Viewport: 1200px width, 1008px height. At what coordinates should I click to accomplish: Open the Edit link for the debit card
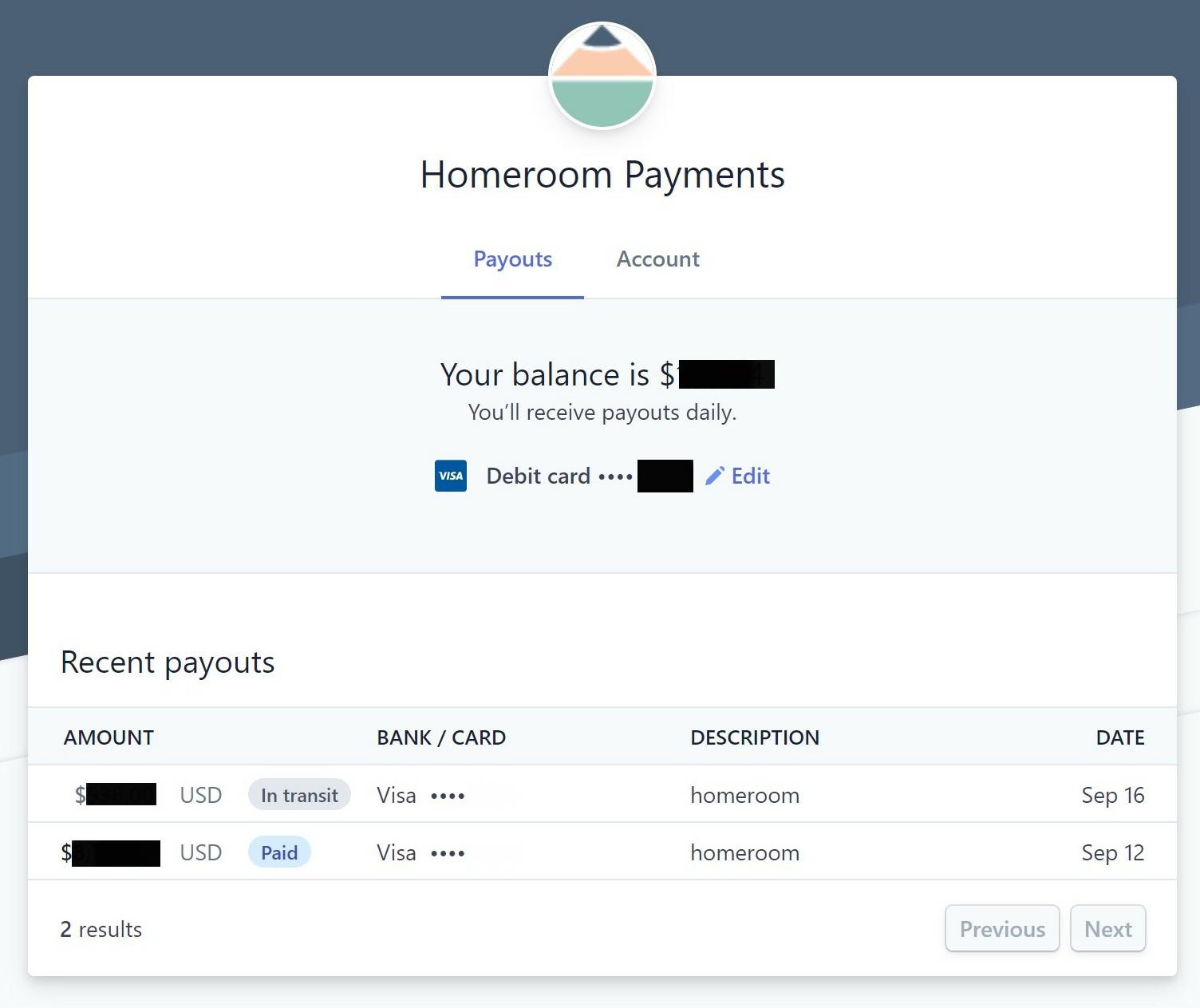748,475
